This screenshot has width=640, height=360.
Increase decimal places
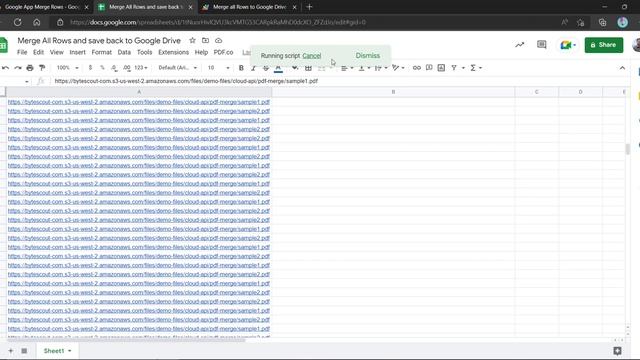[x=127, y=68]
